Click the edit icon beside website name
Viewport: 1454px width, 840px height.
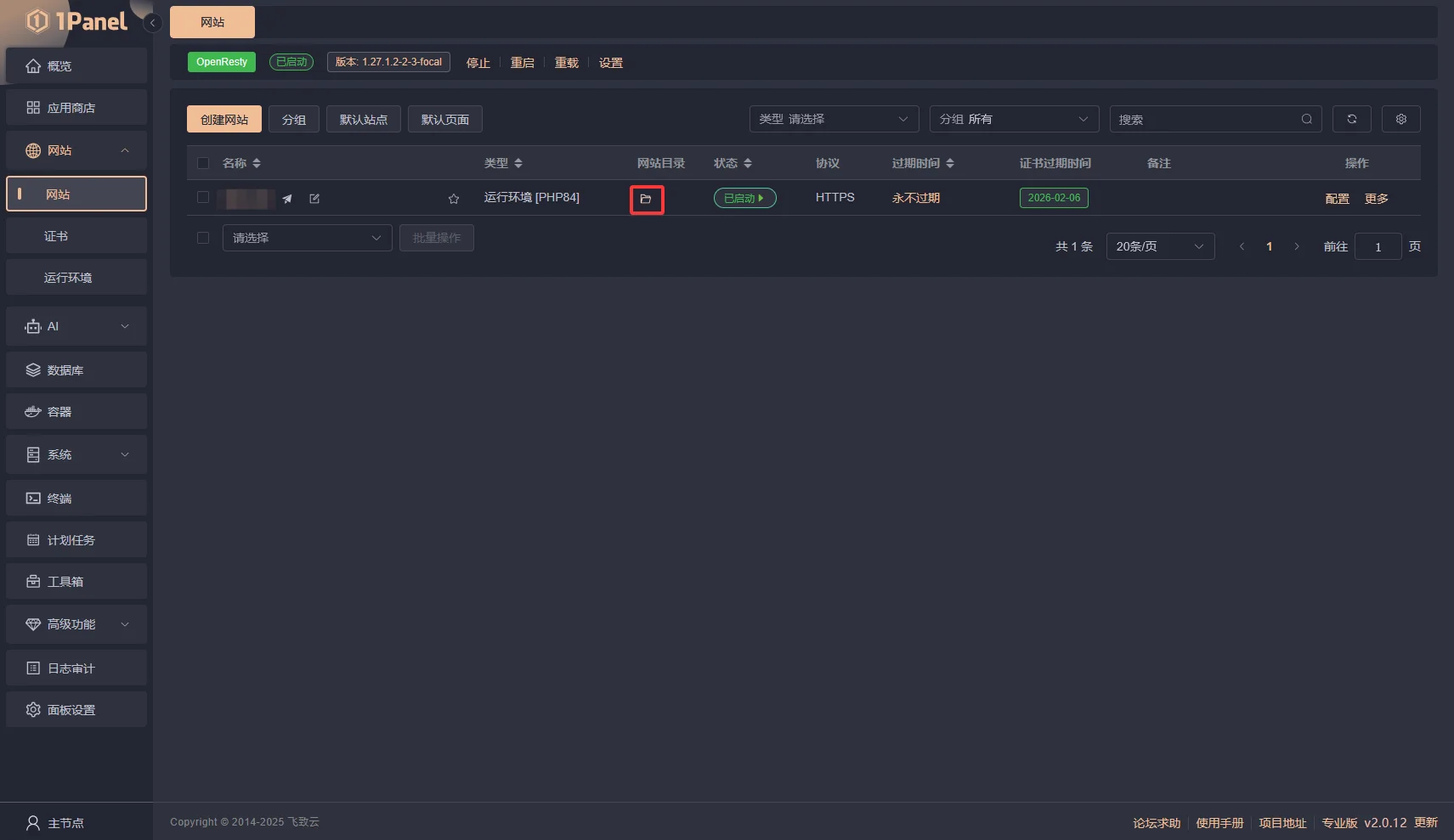[314, 199]
